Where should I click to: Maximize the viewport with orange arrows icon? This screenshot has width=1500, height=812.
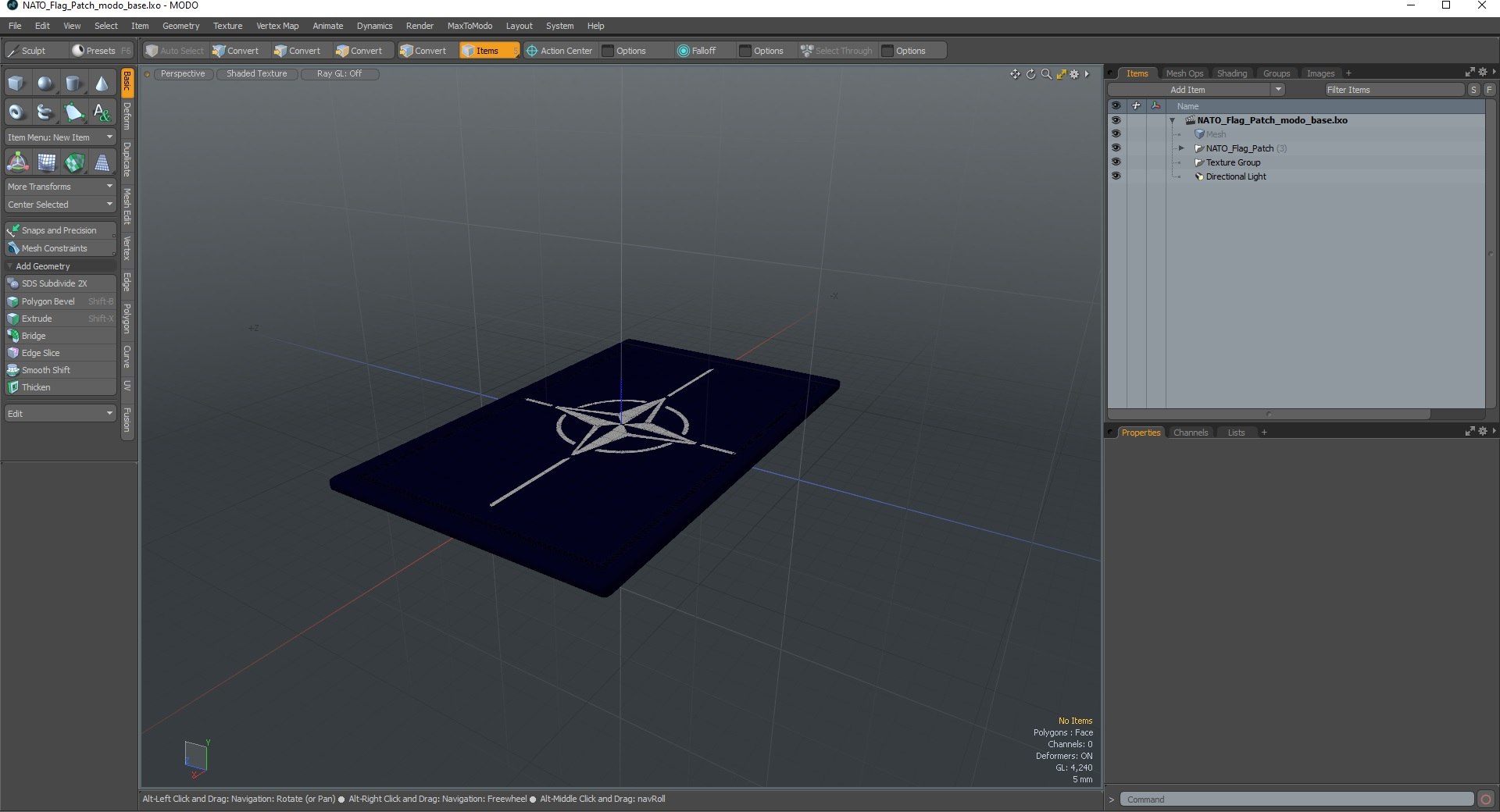point(1061,74)
